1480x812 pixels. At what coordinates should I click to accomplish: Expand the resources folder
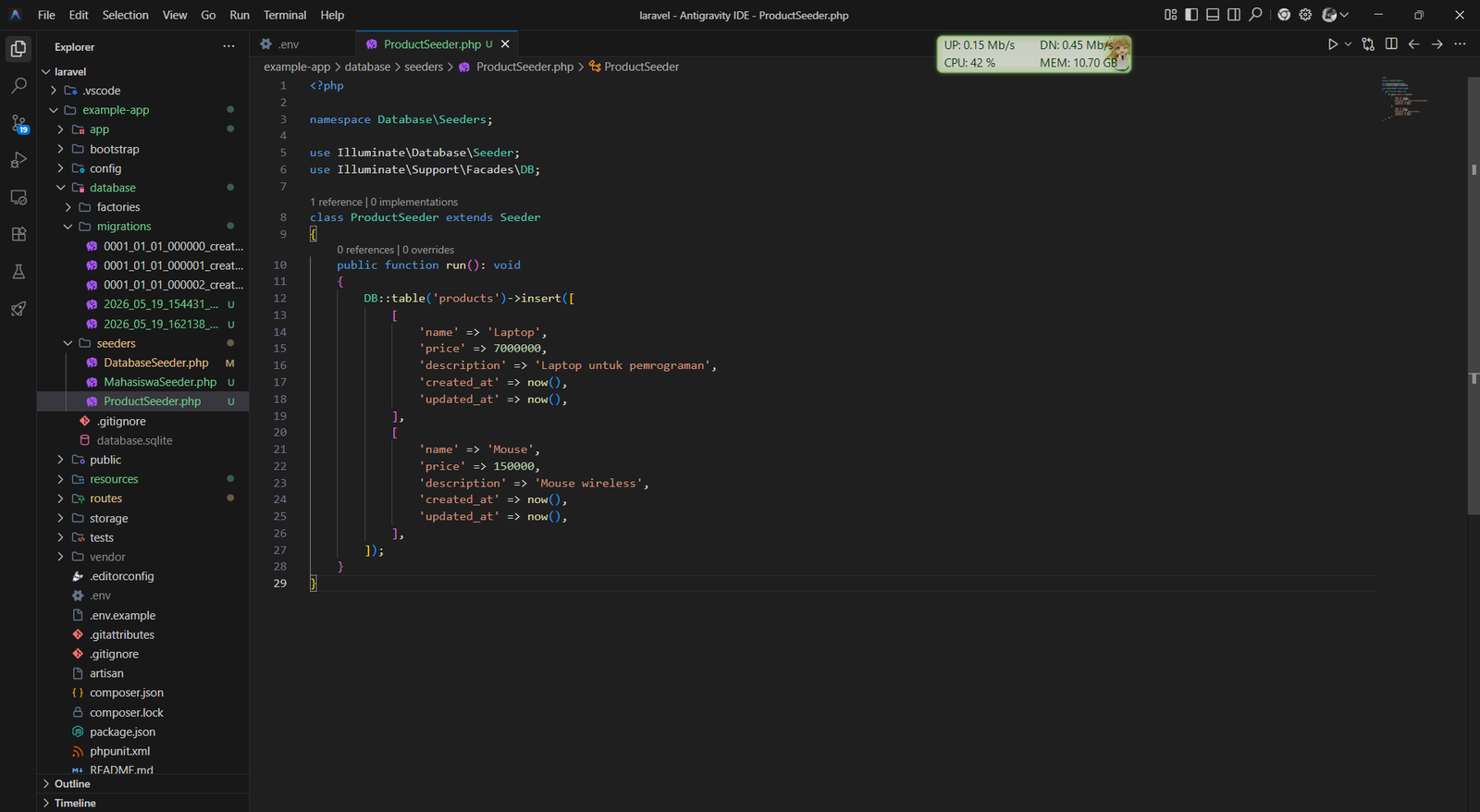[x=61, y=479]
